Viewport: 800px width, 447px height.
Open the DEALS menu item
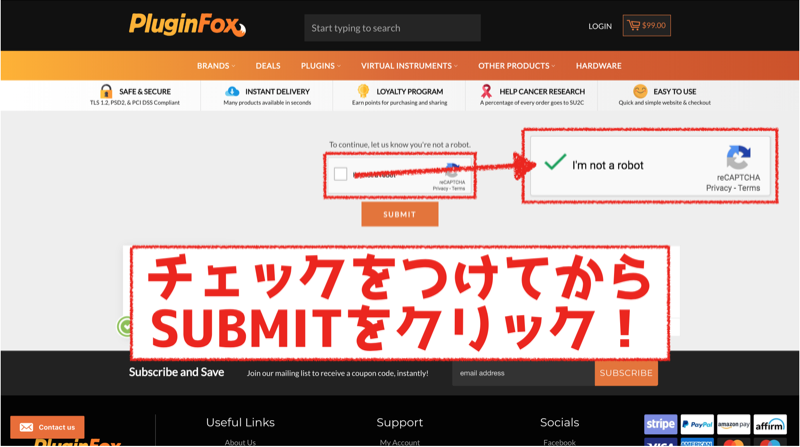[268, 66]
